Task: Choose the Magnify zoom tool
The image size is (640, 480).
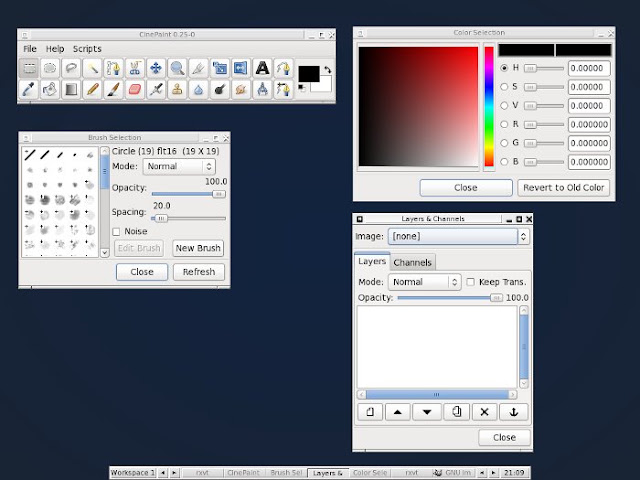Action: 177,68
